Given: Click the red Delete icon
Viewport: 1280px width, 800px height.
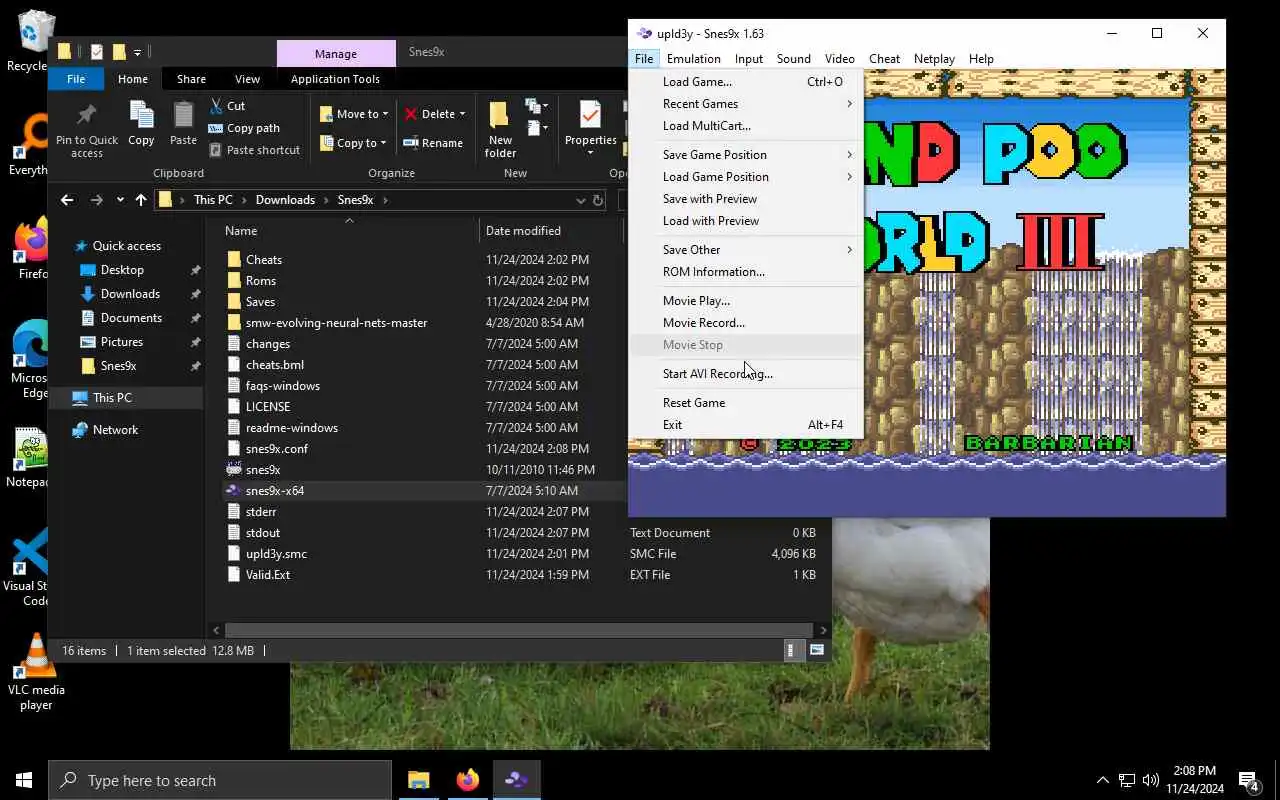Looking at the screenshot, I should [x=410, y=114].
